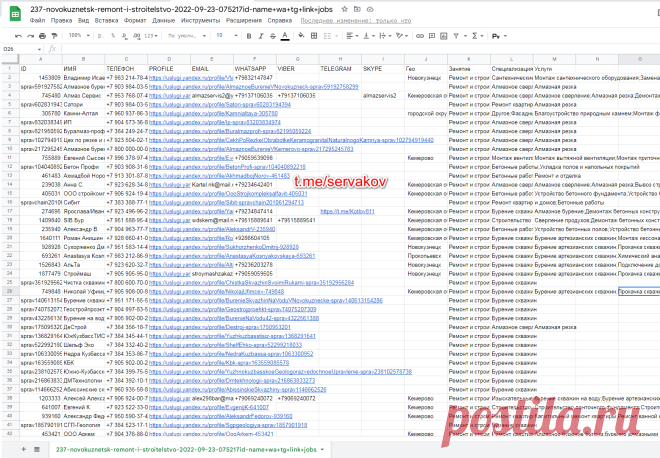Open the t.me/Kotlov011 Telegram link

pos(347,211)
